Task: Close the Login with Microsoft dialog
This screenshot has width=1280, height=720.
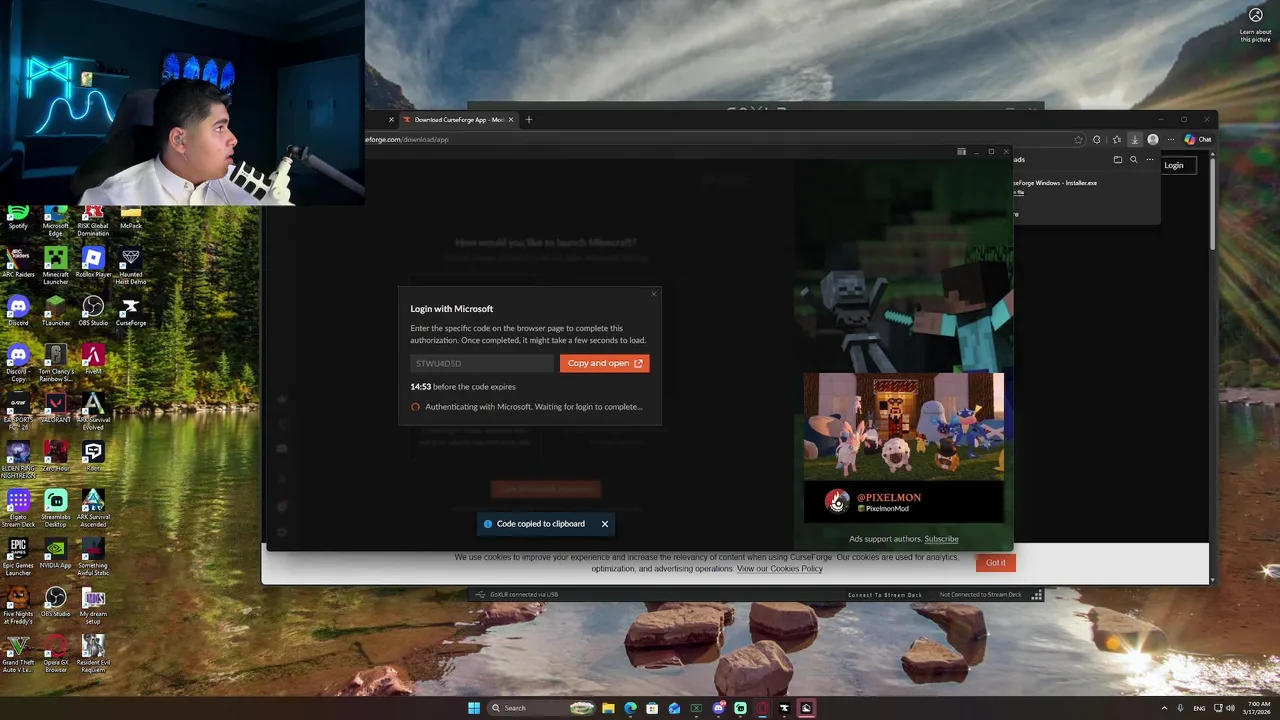Action: pos(654,294)
